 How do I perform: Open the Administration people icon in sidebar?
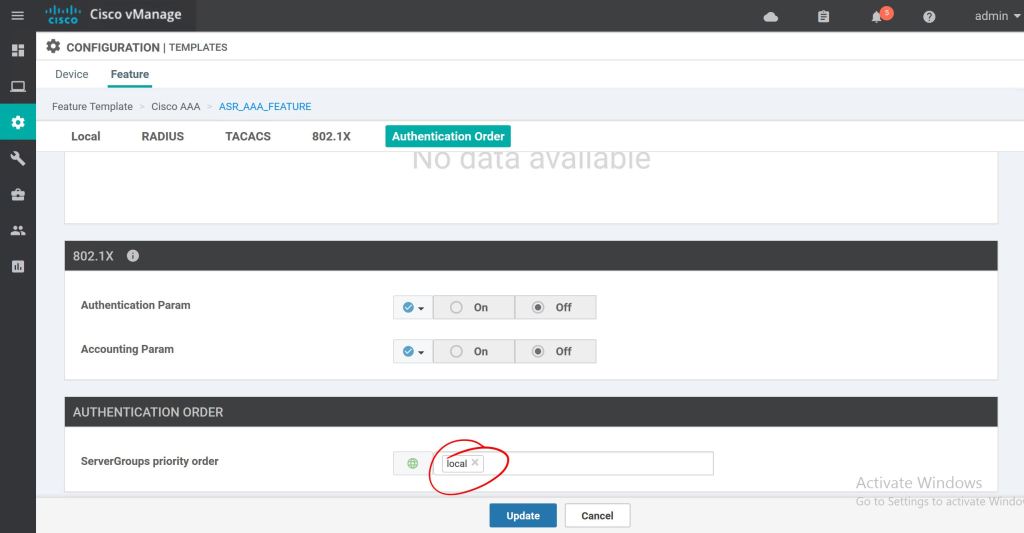(x=17, y=230)
